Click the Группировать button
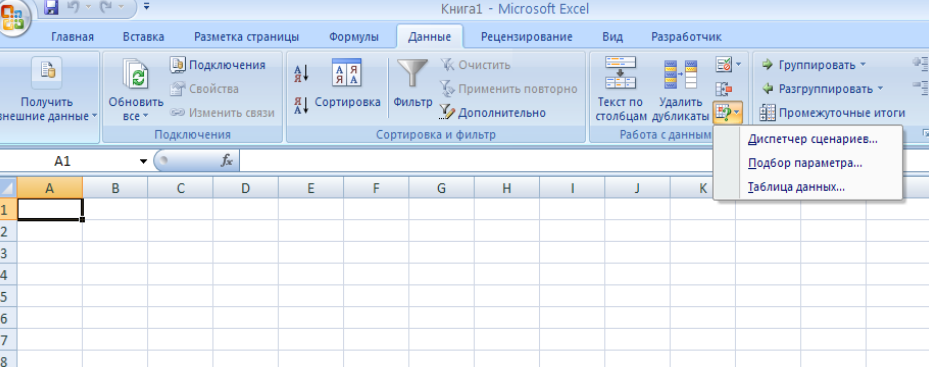Screen dimensions: 929x367 808,65
